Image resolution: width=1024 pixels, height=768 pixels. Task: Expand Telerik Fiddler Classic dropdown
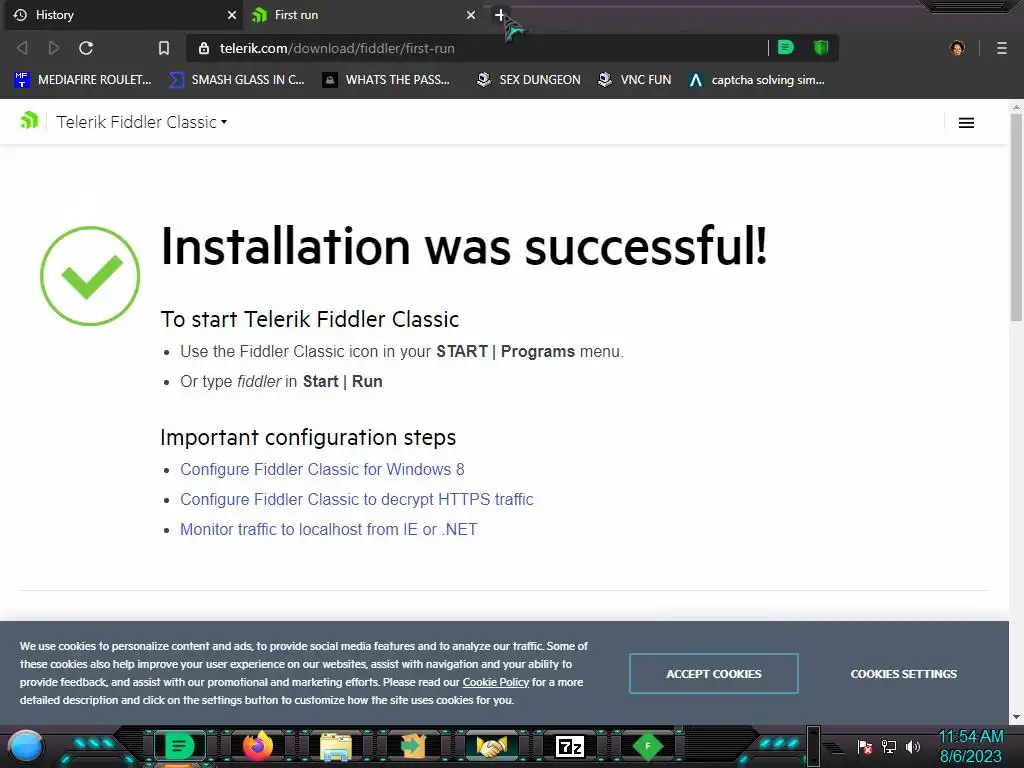click(142, 122)
